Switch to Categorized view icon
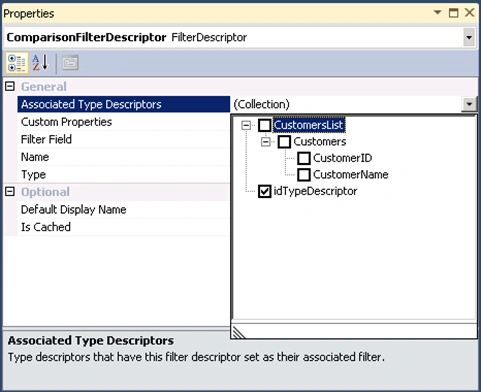Viewport: 481px width, 392px height. click(x=16, y=63)
